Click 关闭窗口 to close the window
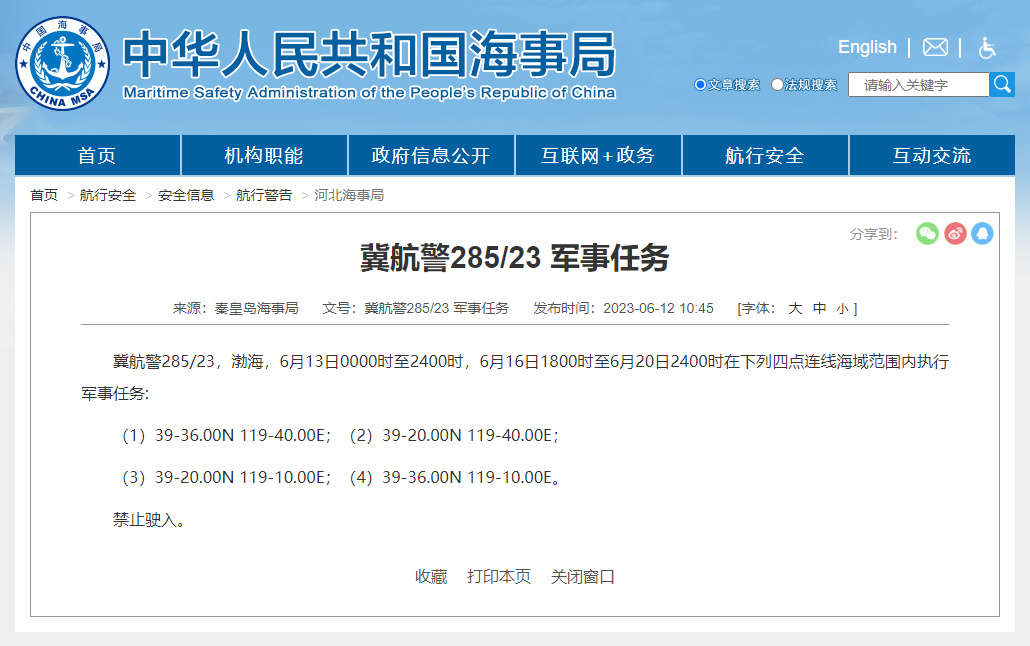The image size is (1030, 646). [583, 577]
